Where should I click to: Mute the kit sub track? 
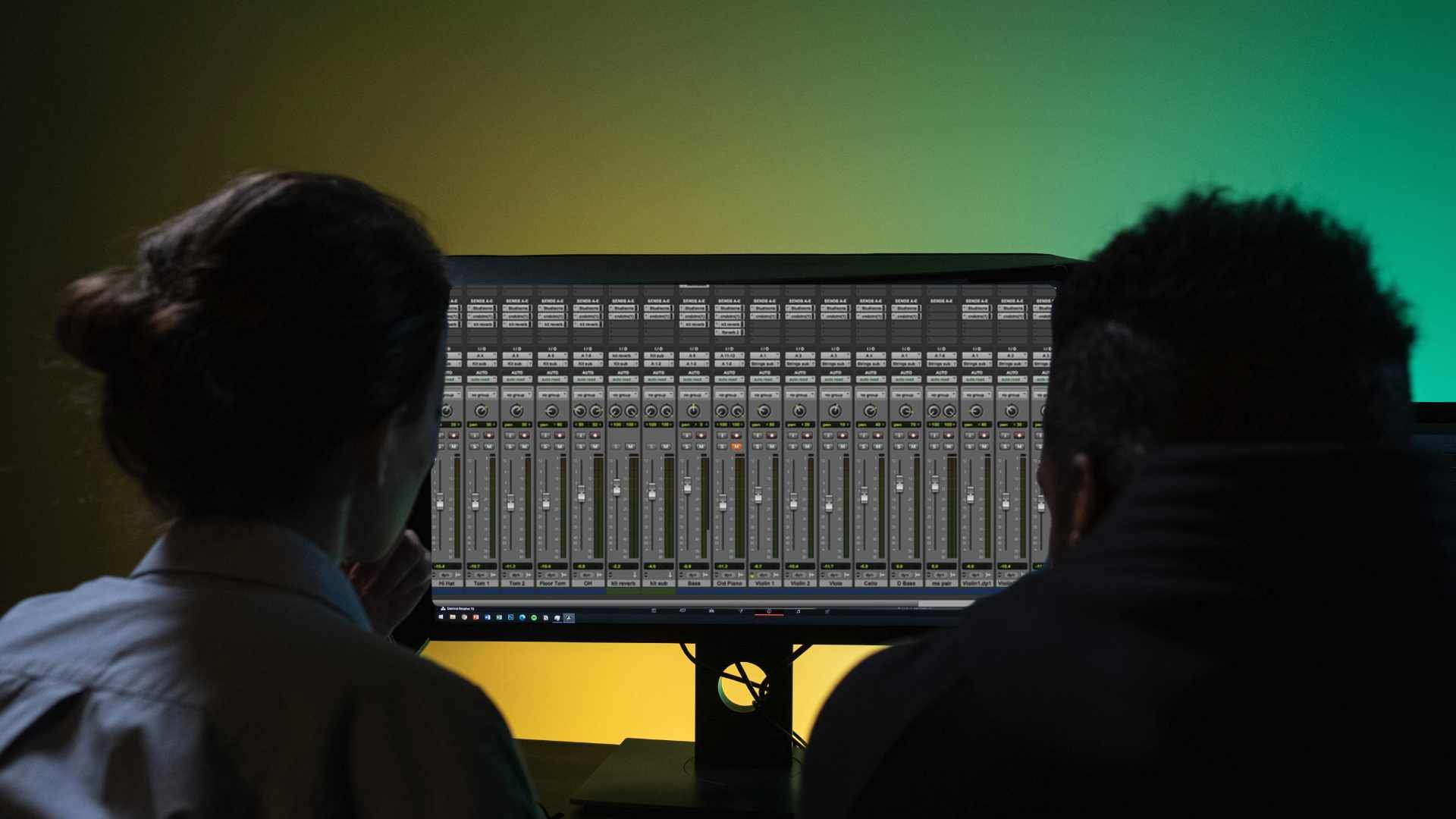click(666, 446)
